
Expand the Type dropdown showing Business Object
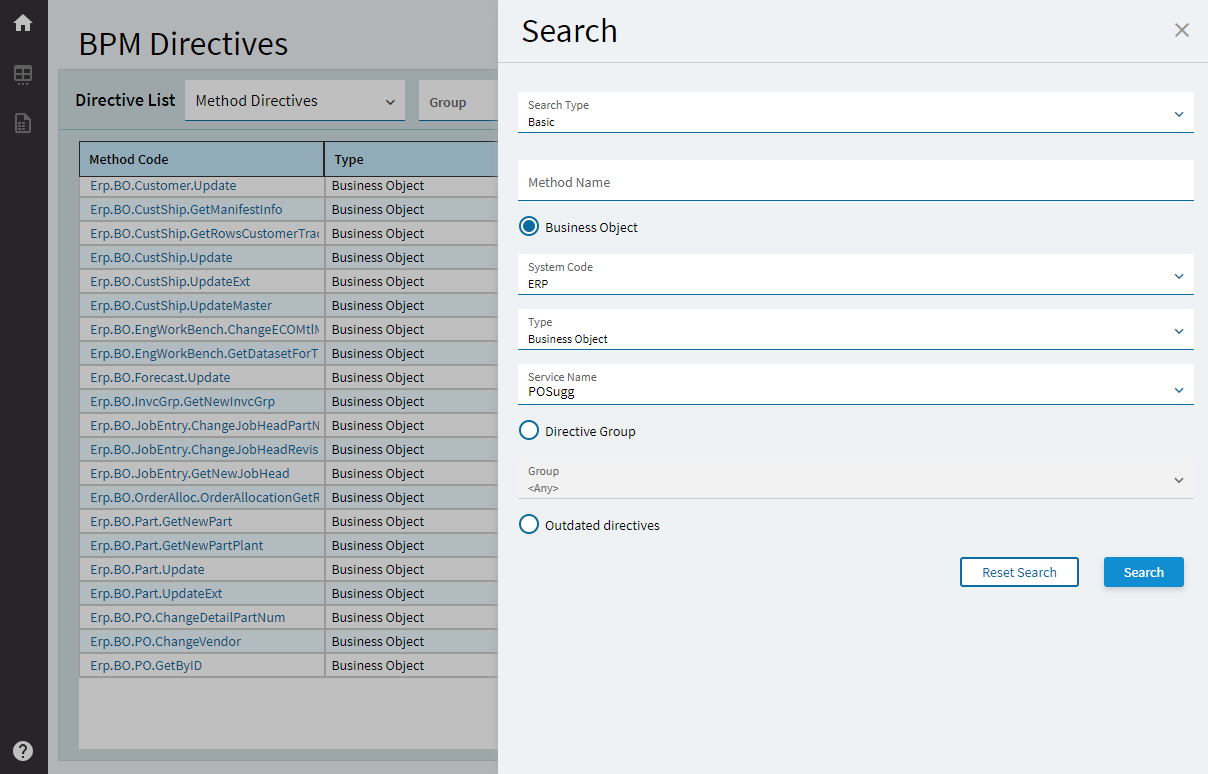click(856, 330)
